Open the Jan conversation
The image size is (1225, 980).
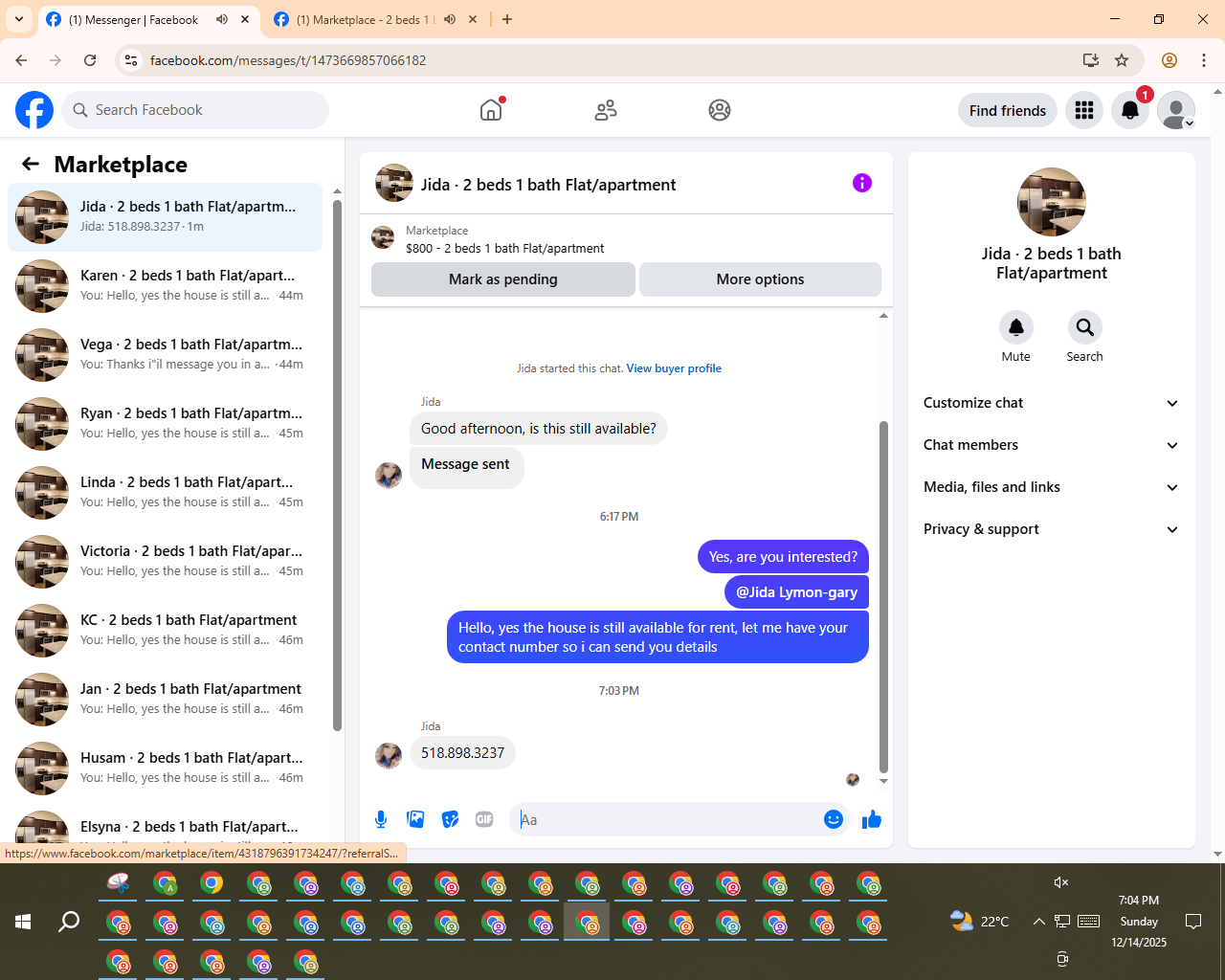(165, 700)
